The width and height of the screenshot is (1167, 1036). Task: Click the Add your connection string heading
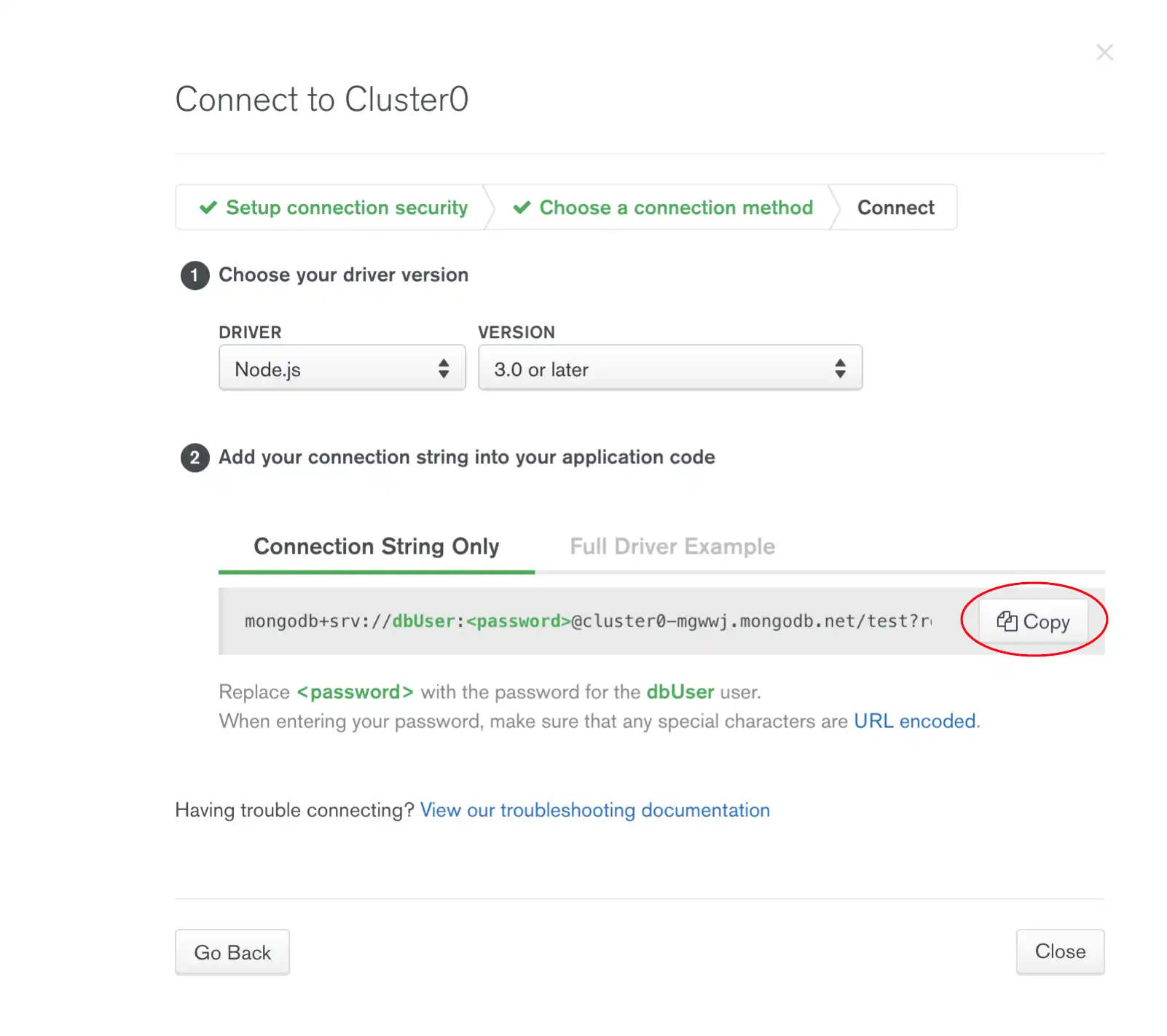tap(467, 457)
